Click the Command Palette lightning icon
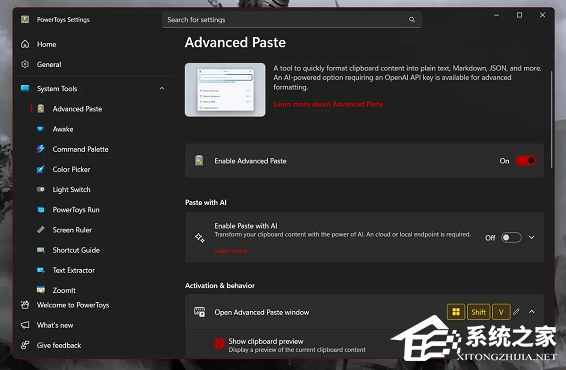 (x=40, y=149)
